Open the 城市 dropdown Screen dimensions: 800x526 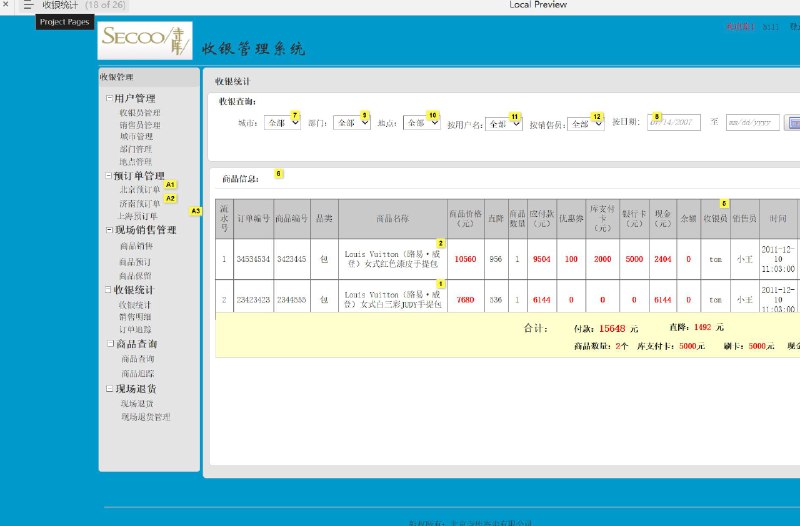click(x=282, y=123)
